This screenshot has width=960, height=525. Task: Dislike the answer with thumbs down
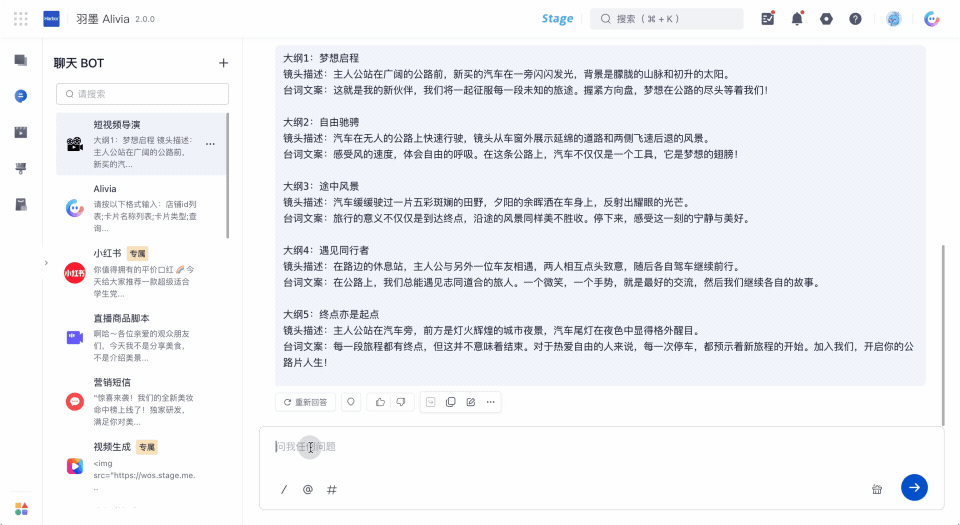click(x=401, y=402)
